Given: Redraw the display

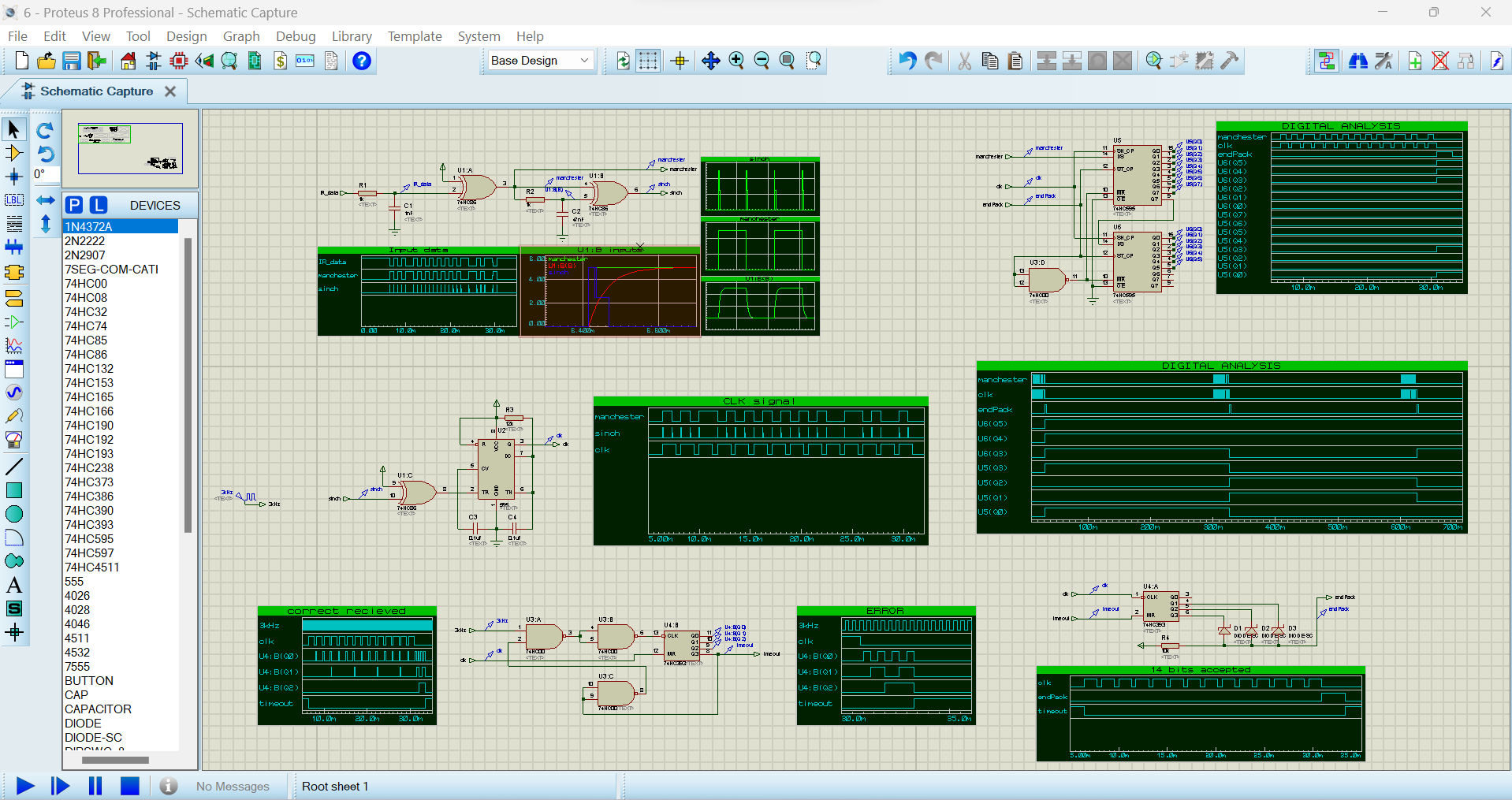Looking at the screenshot, I should 623,61.
